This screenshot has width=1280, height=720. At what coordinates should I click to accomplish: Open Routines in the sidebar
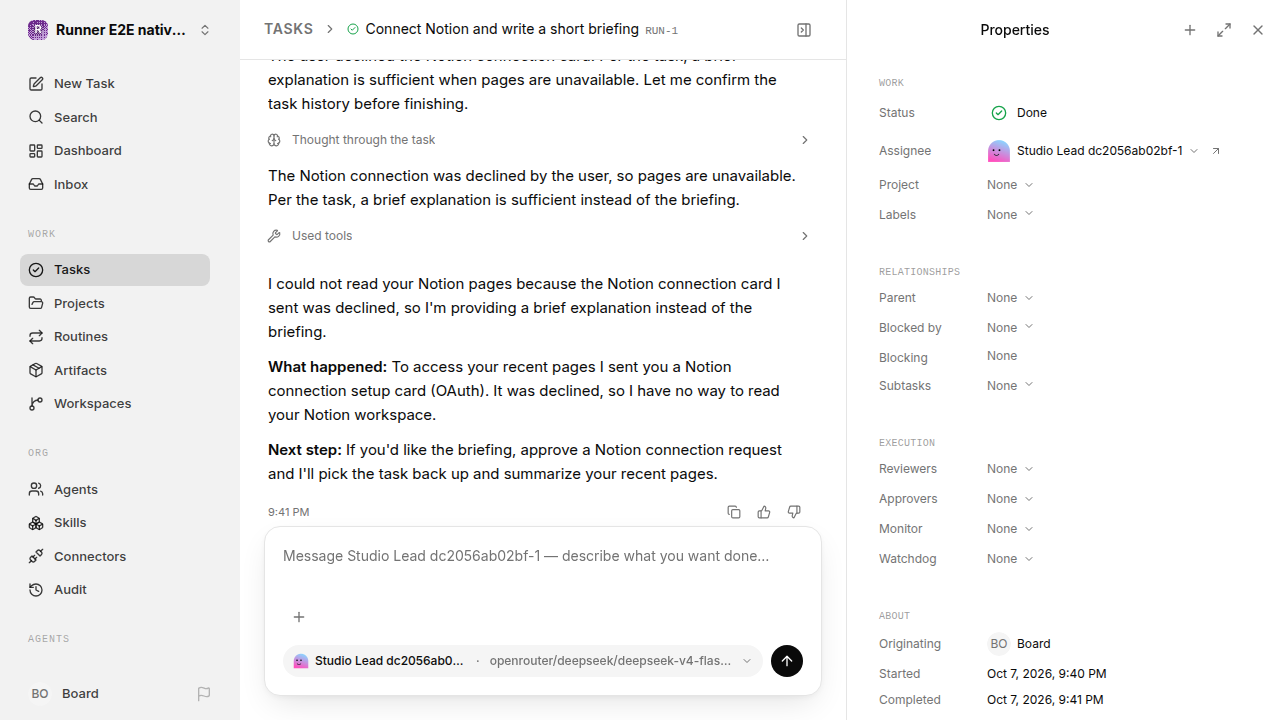pyautogui.click(x=115, y=337)
